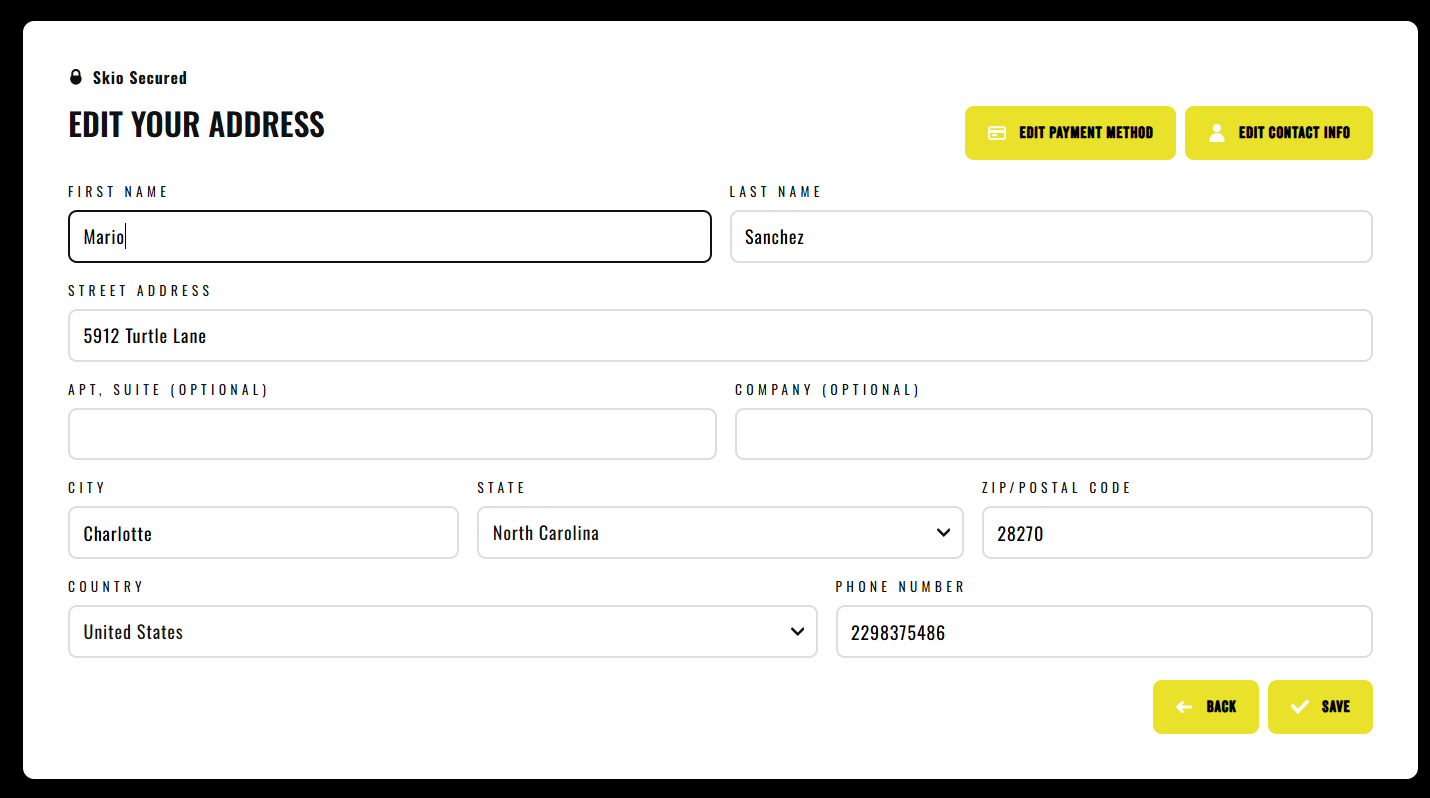Click the left arrow icon on Back
Image resolution: width=1430 pixels, height=798 pixels.
tap(1184, 707)
